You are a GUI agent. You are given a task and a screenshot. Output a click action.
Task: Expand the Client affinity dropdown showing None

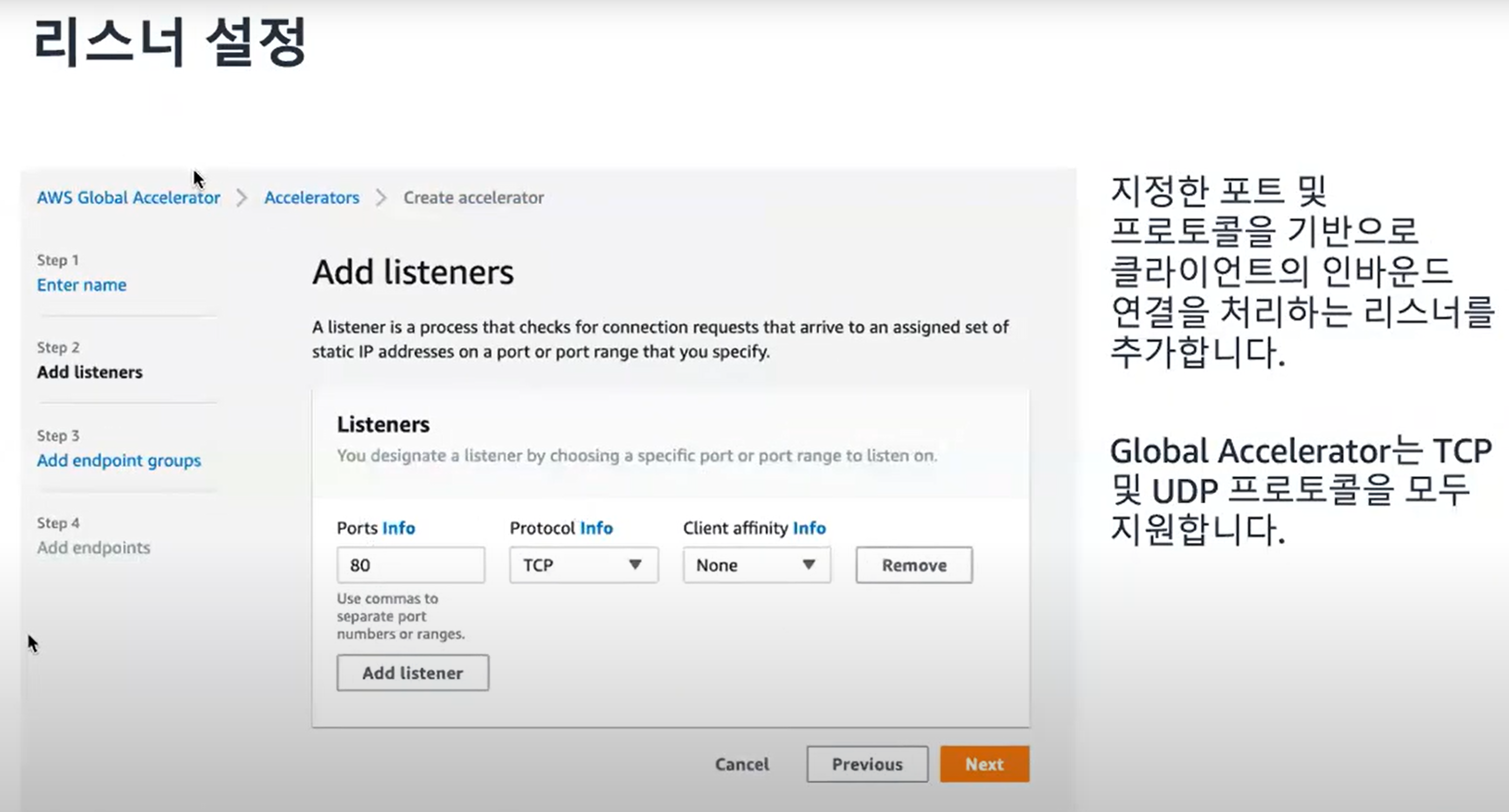[756, 565]
